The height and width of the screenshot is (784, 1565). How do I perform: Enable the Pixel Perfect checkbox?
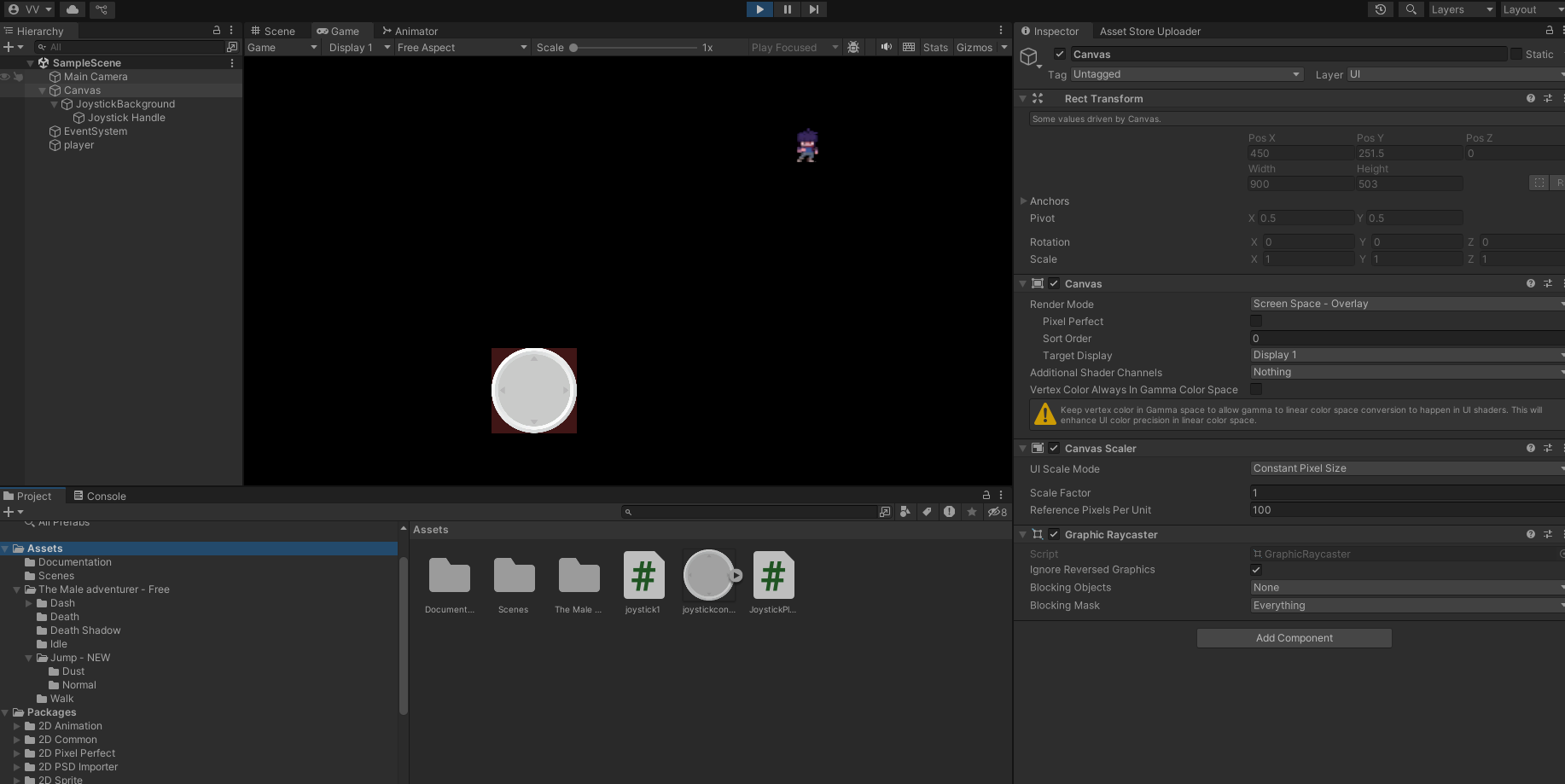pyautogui.click(x=1256, y=321)
